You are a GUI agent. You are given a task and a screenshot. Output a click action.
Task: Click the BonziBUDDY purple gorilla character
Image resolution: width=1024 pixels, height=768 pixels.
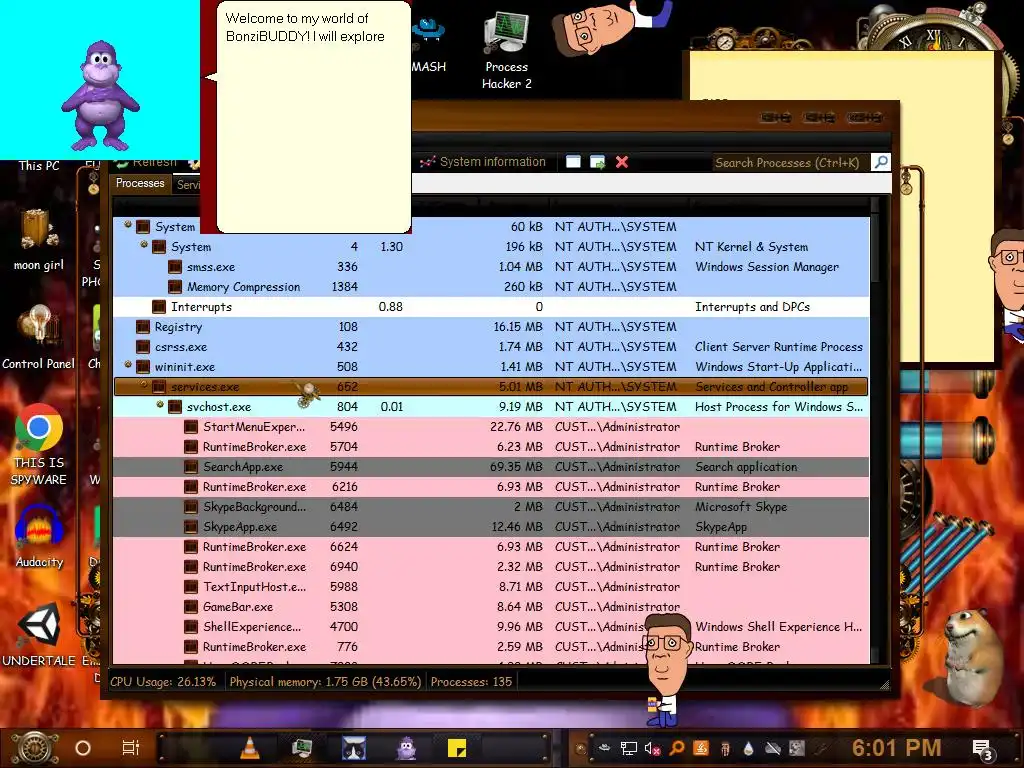100,95
